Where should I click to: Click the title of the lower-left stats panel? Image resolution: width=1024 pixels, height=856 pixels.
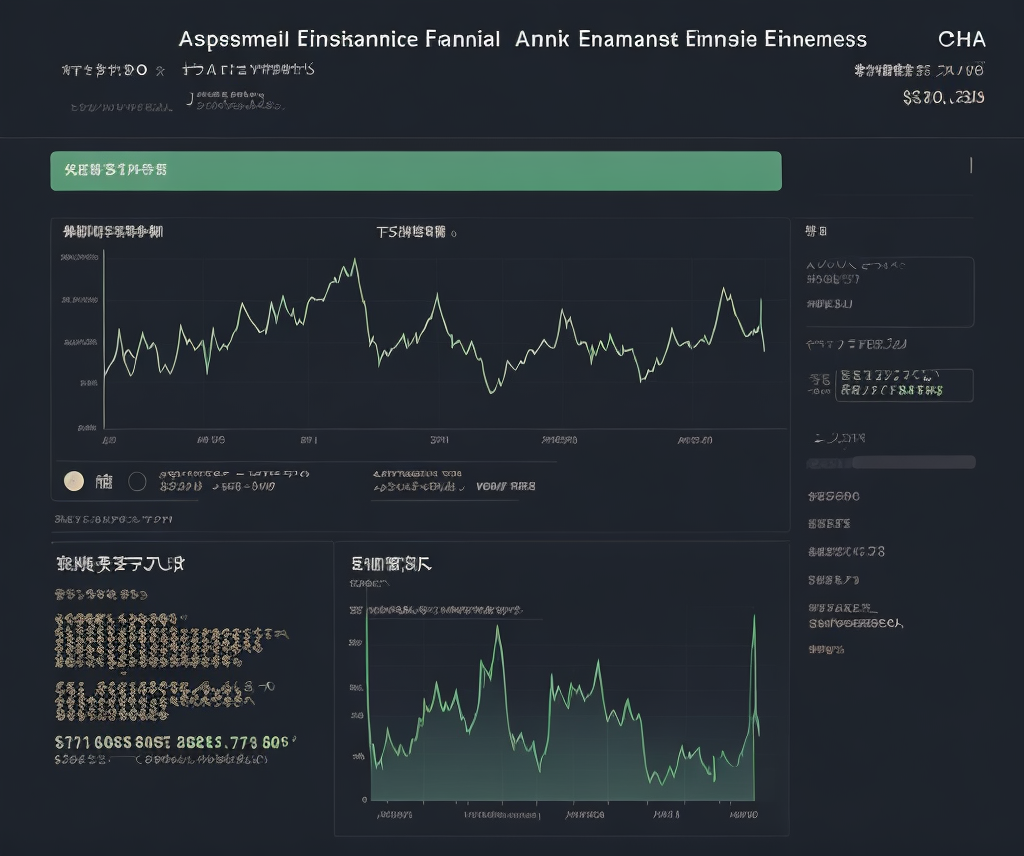pyautogui.click(x=121, y=564)
